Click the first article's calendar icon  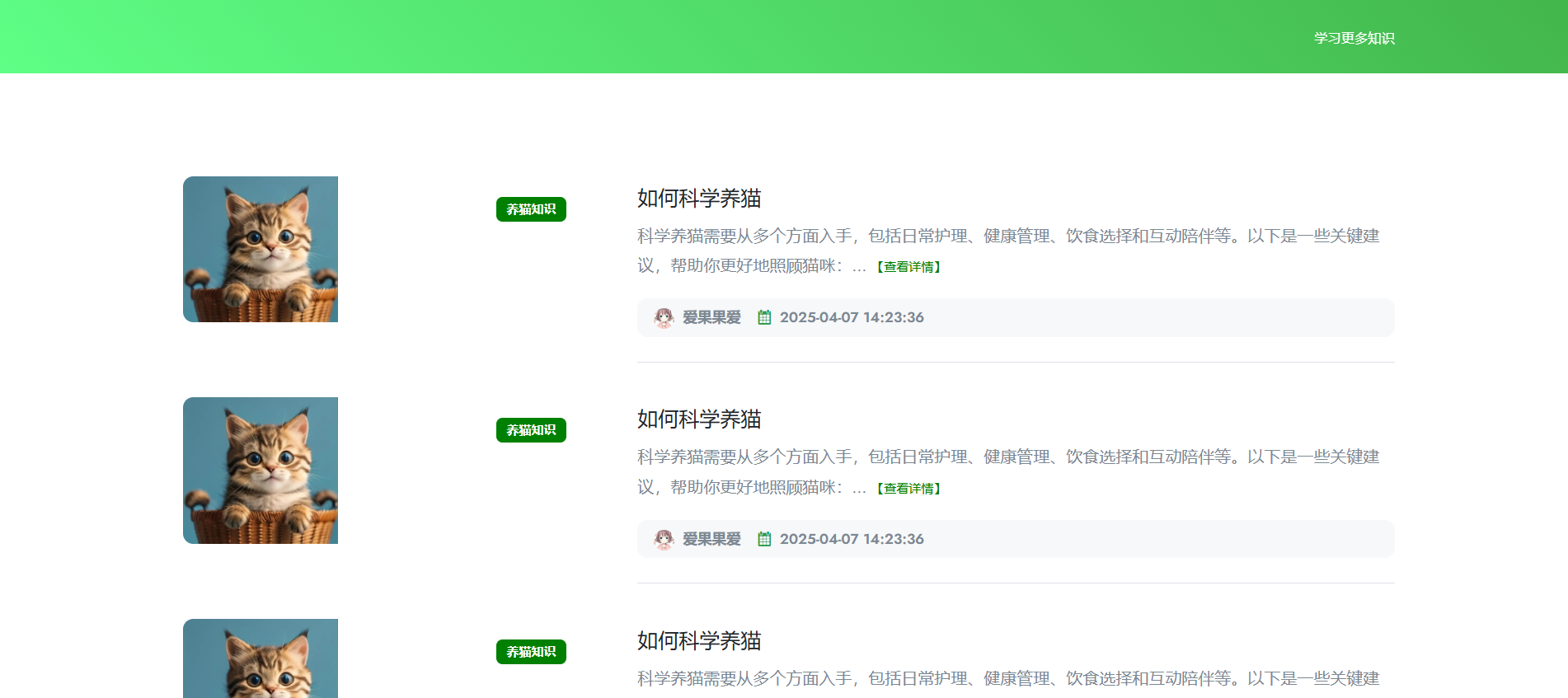pos(764,317)
